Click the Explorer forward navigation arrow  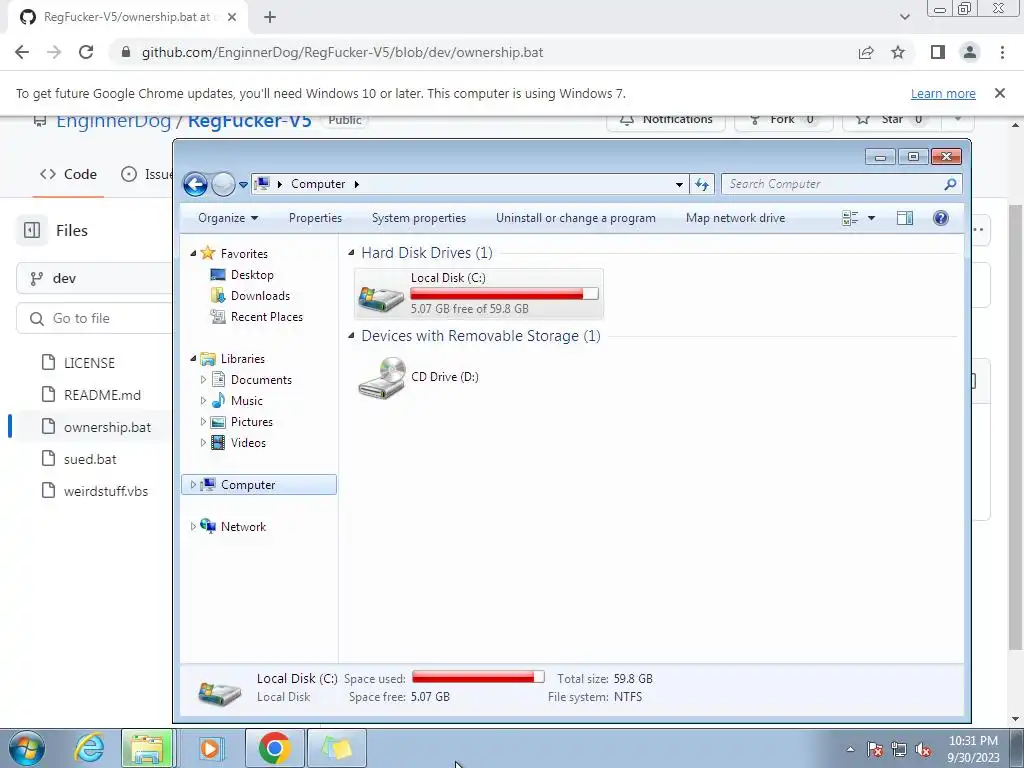(x=223, y=184)
